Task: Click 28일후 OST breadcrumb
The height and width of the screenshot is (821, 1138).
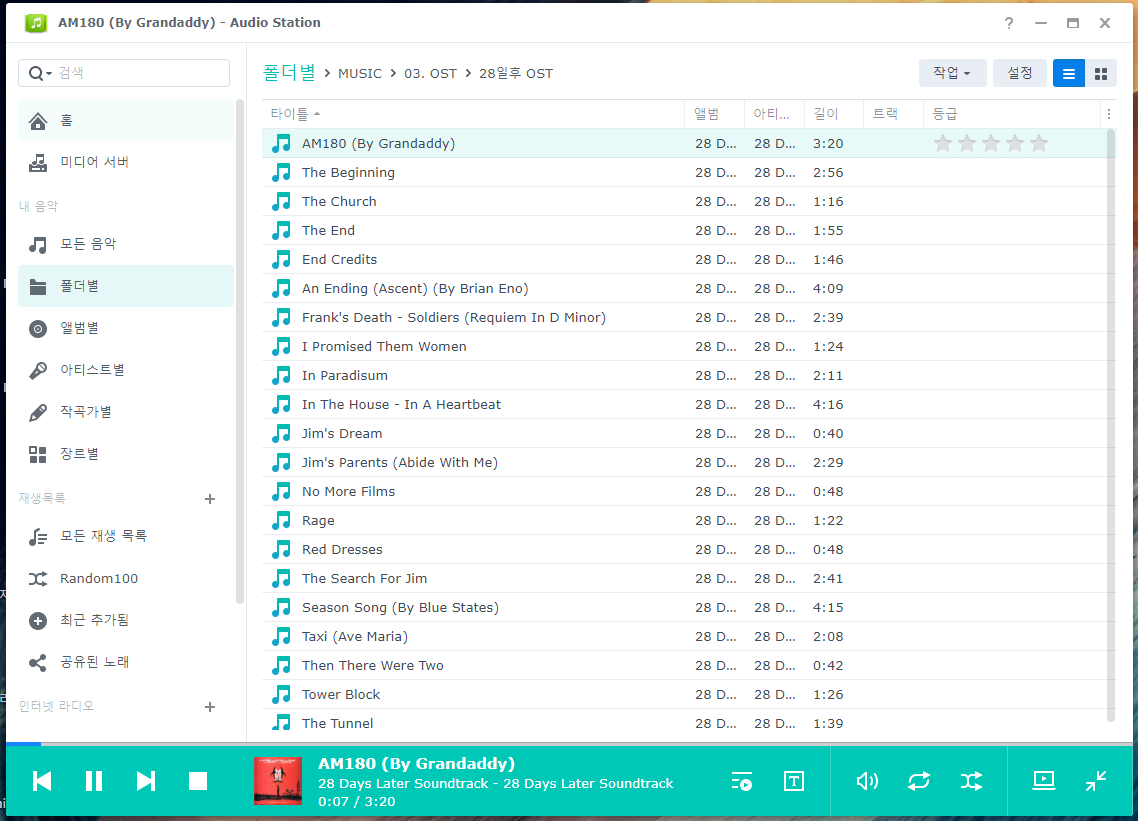Action: pos(516,73)
